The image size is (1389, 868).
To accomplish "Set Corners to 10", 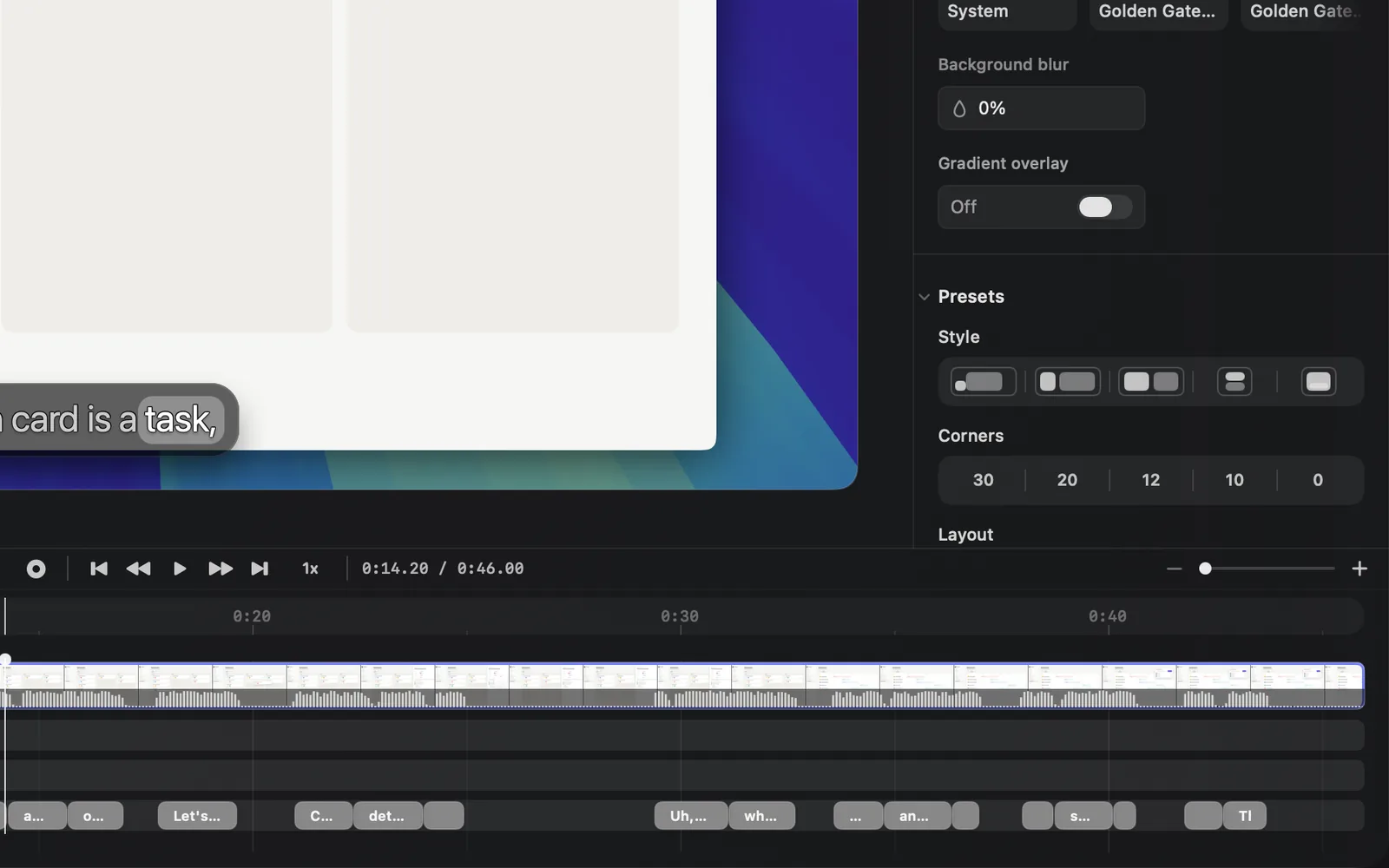I will pyautogui.click(x=1234, y=480).
